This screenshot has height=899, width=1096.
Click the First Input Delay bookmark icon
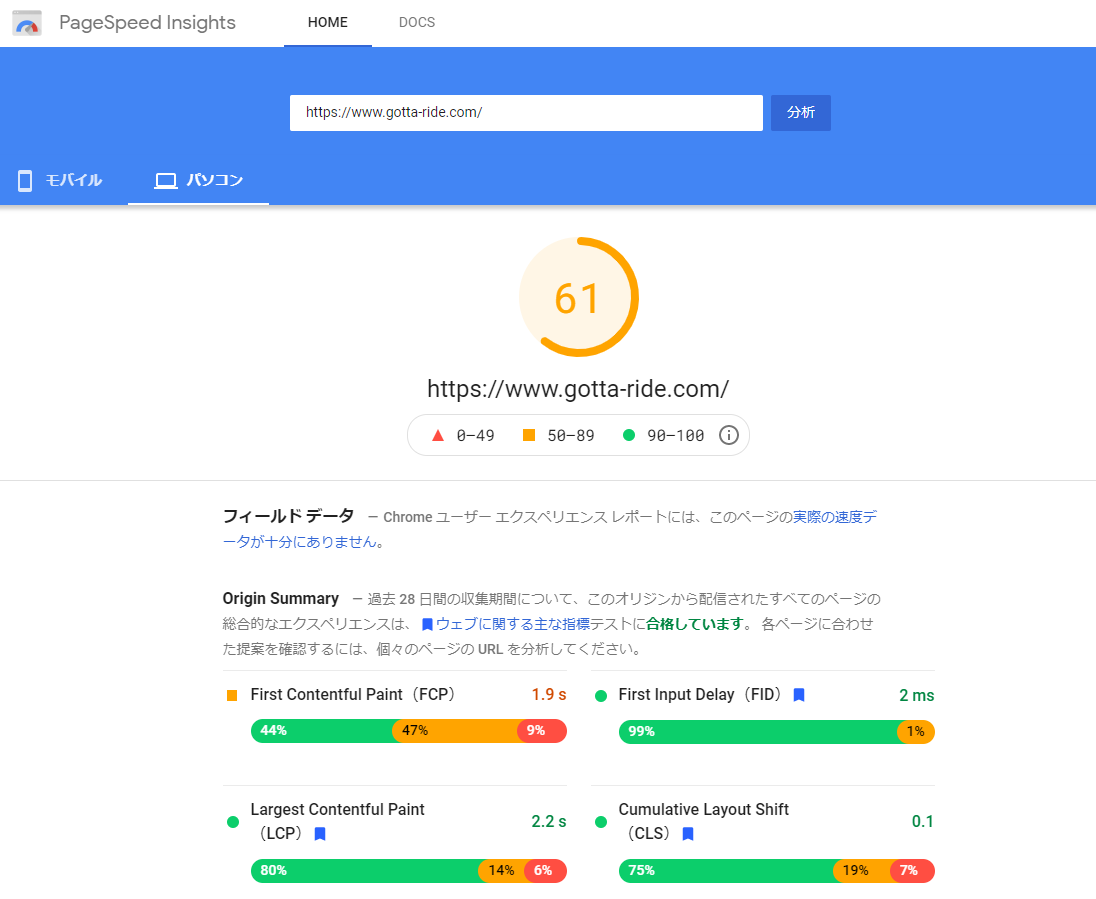(x=799, y=695)
